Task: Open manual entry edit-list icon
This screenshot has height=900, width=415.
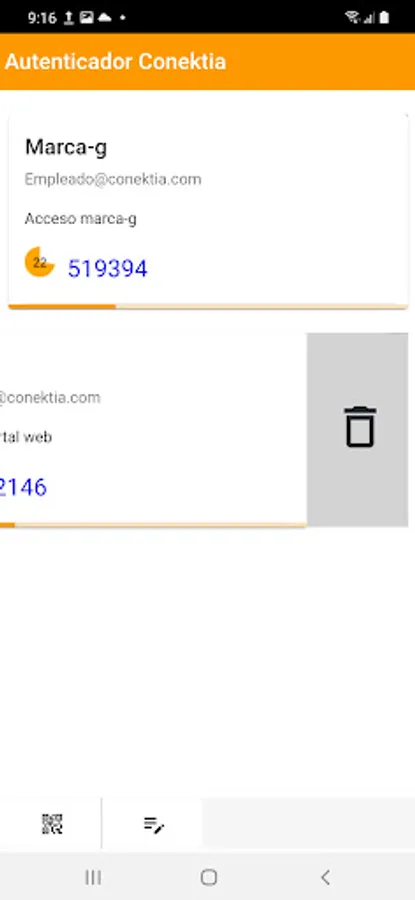Action: [153, 825]
